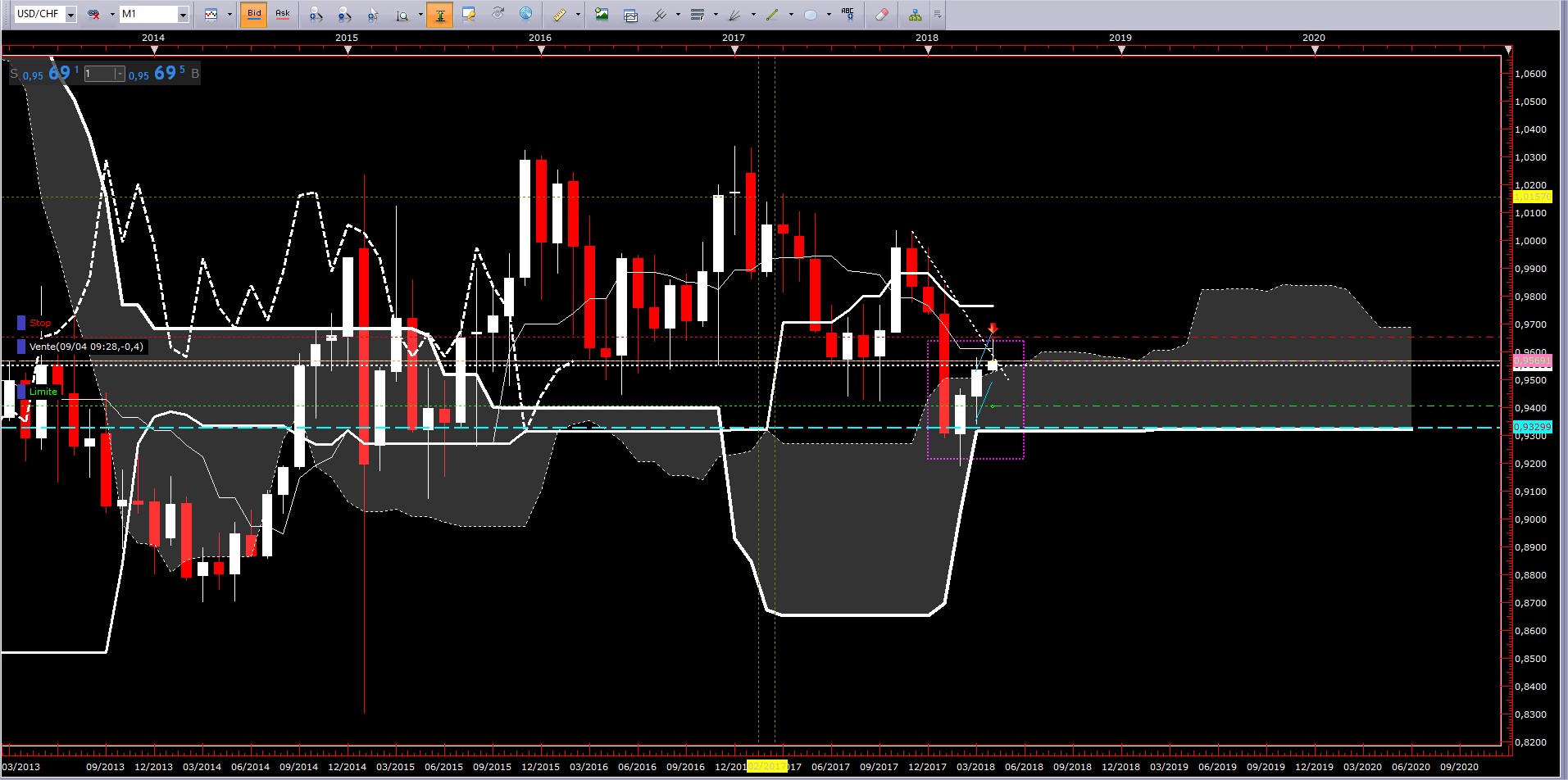Expand the trend line dropdown arrow
This screenshot has width=1568, height=780.
tap(791, 14)
